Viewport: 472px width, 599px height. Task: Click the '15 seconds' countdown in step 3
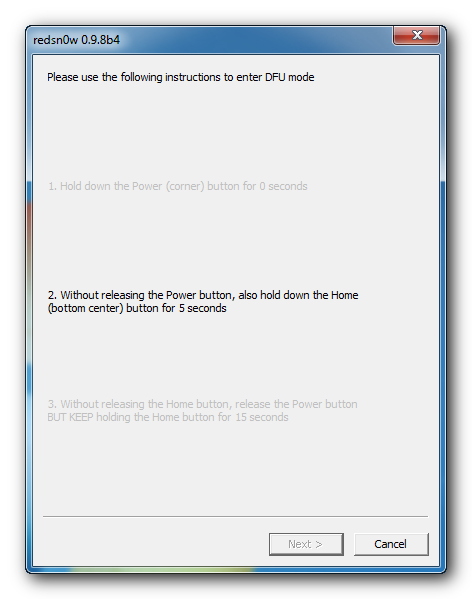click(262, 417)
